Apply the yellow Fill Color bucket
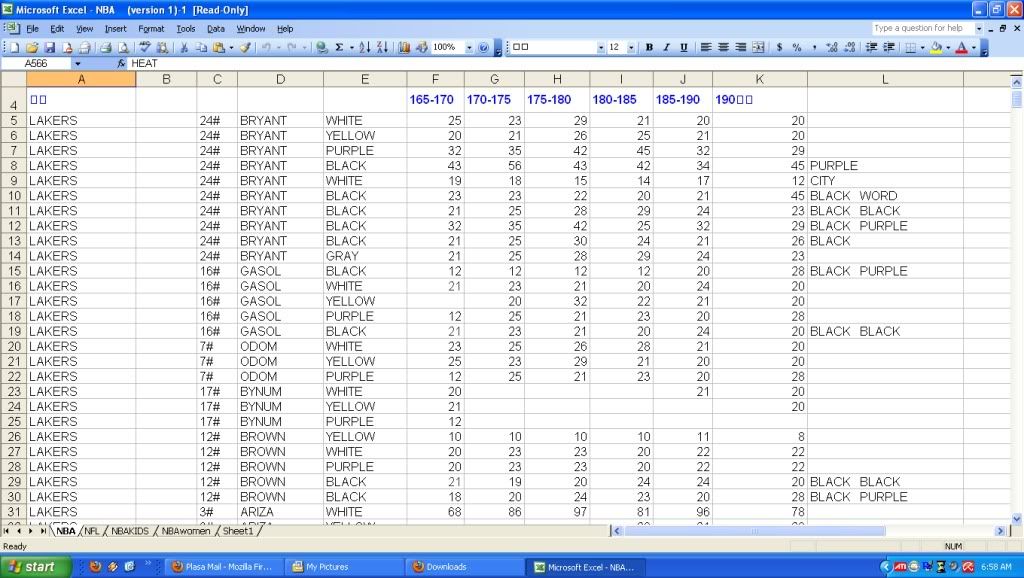The image size is (1024, 578). pos(936,47)
